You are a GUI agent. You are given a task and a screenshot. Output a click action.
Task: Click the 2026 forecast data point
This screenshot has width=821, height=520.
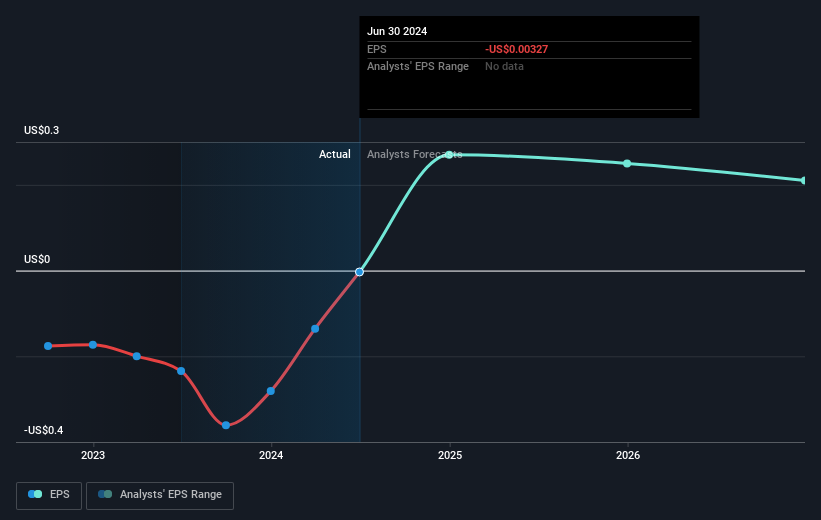627,163
